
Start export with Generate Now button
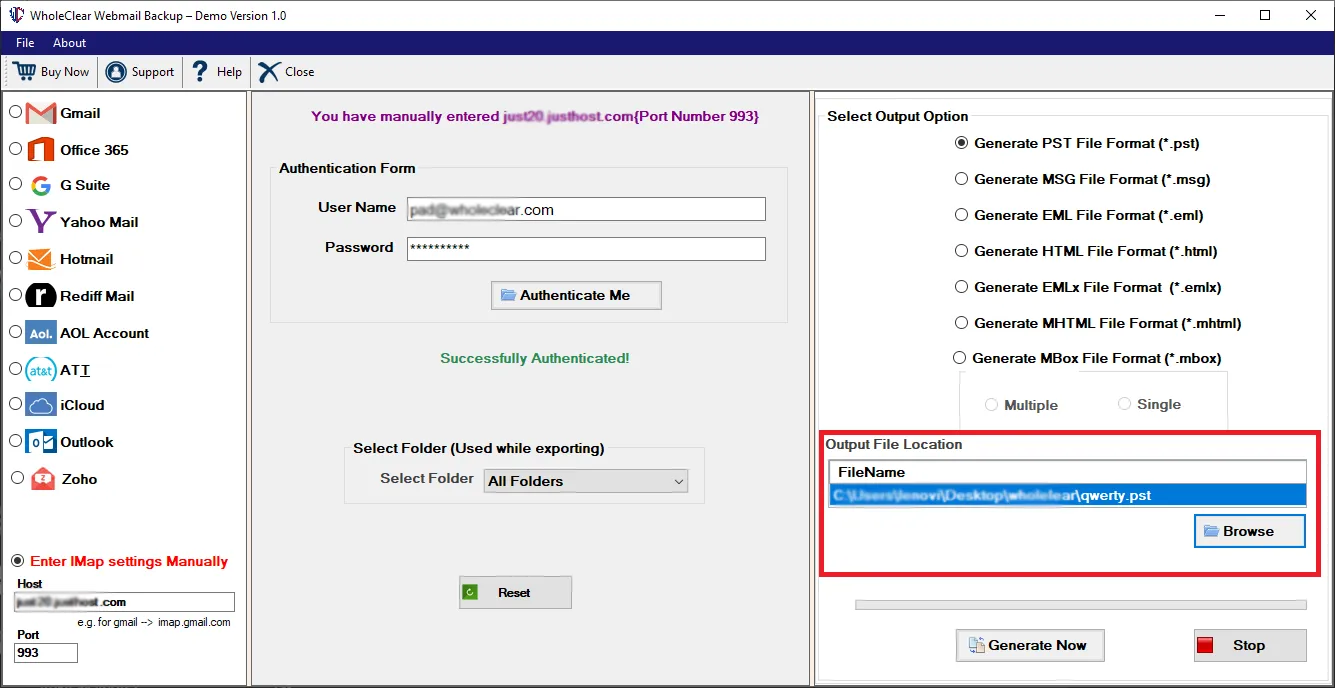click(x=1029, y=645)
